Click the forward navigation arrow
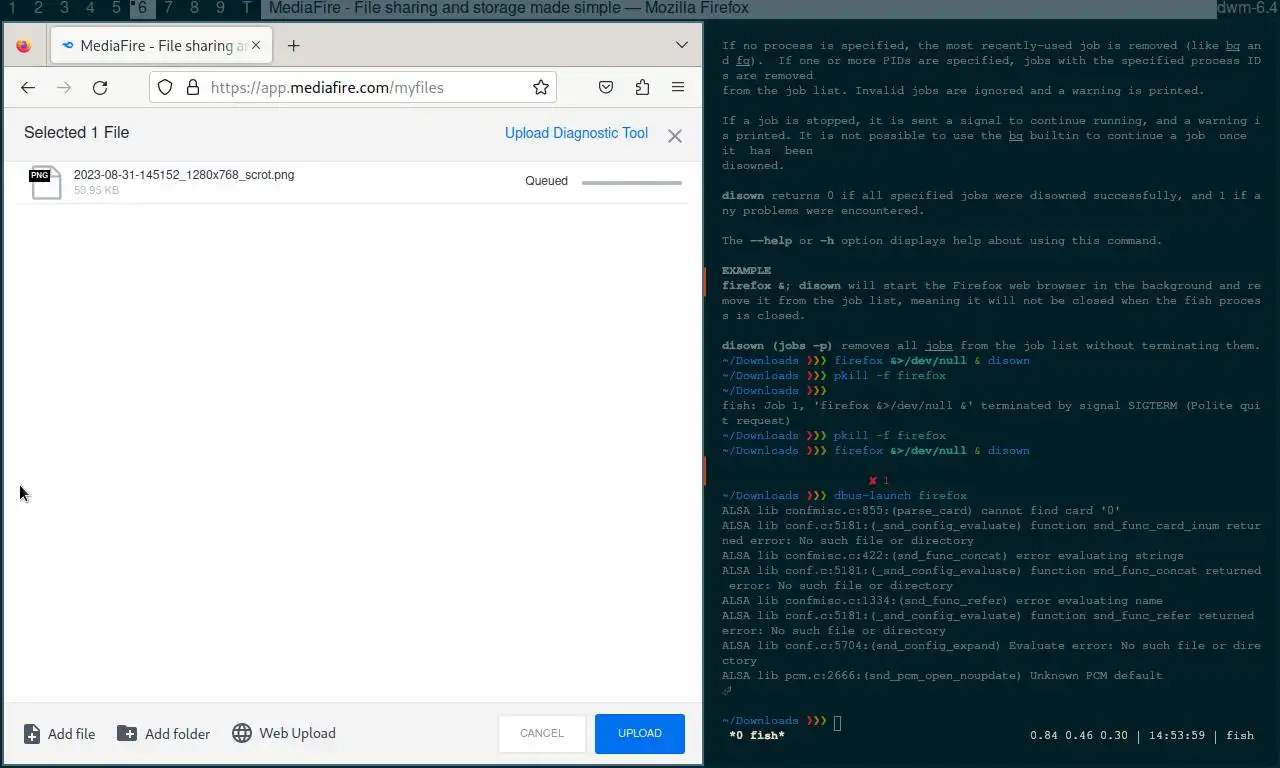This screenshot has height=768, width=1280. point(64,88)
